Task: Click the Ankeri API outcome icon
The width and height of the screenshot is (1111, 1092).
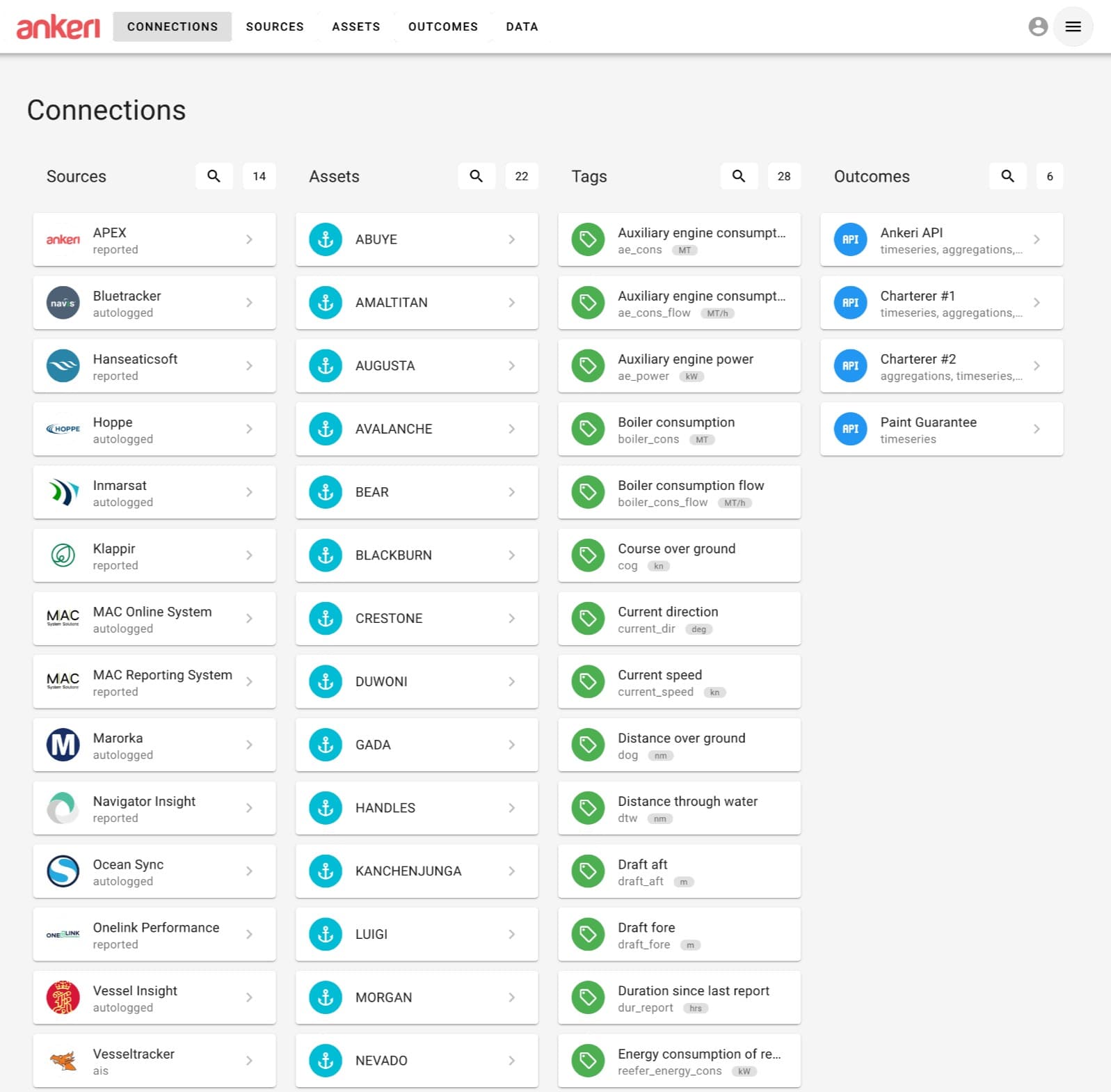Action: coord(850,239)
